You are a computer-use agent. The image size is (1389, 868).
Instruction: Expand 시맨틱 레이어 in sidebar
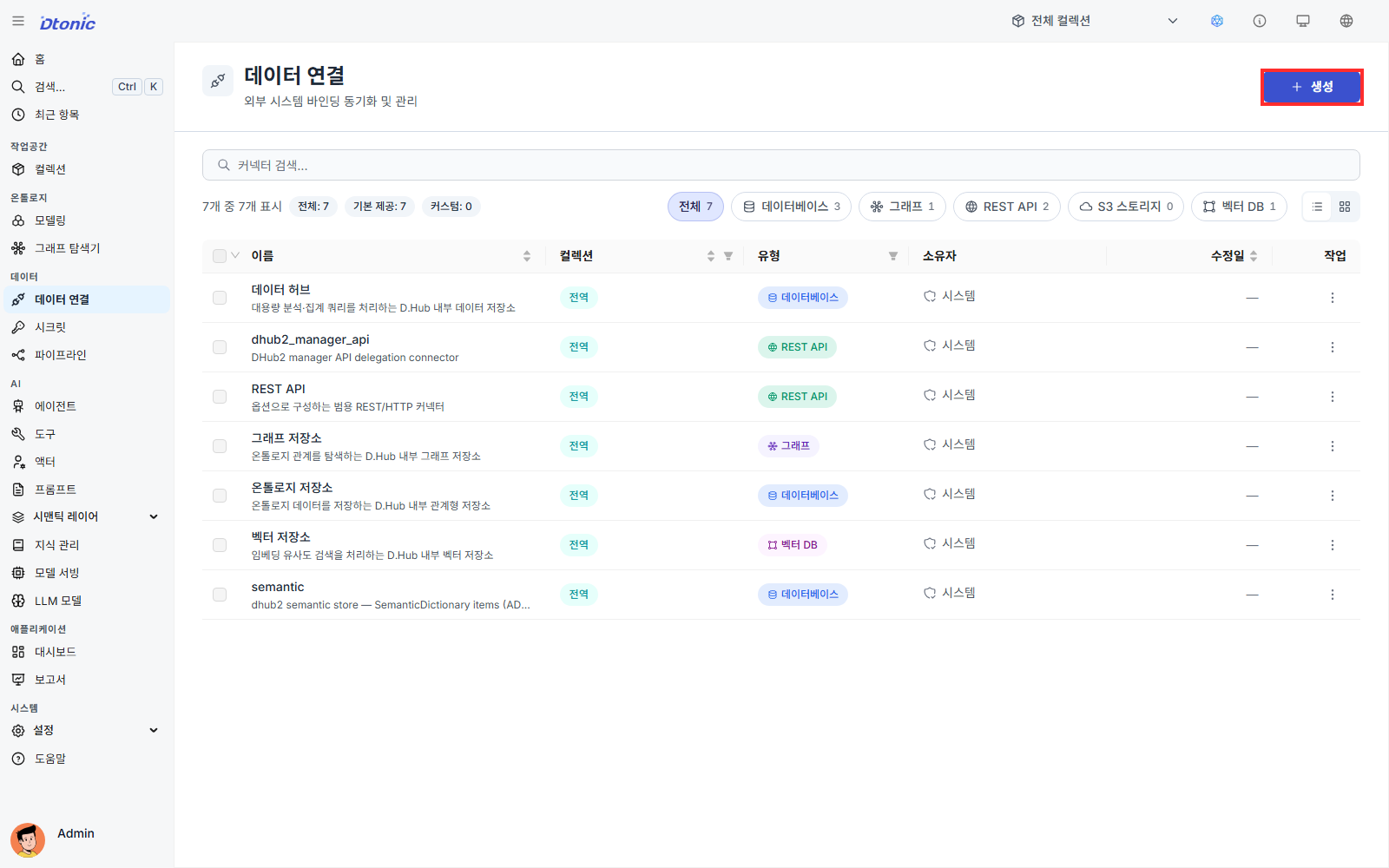coord(87,516)
